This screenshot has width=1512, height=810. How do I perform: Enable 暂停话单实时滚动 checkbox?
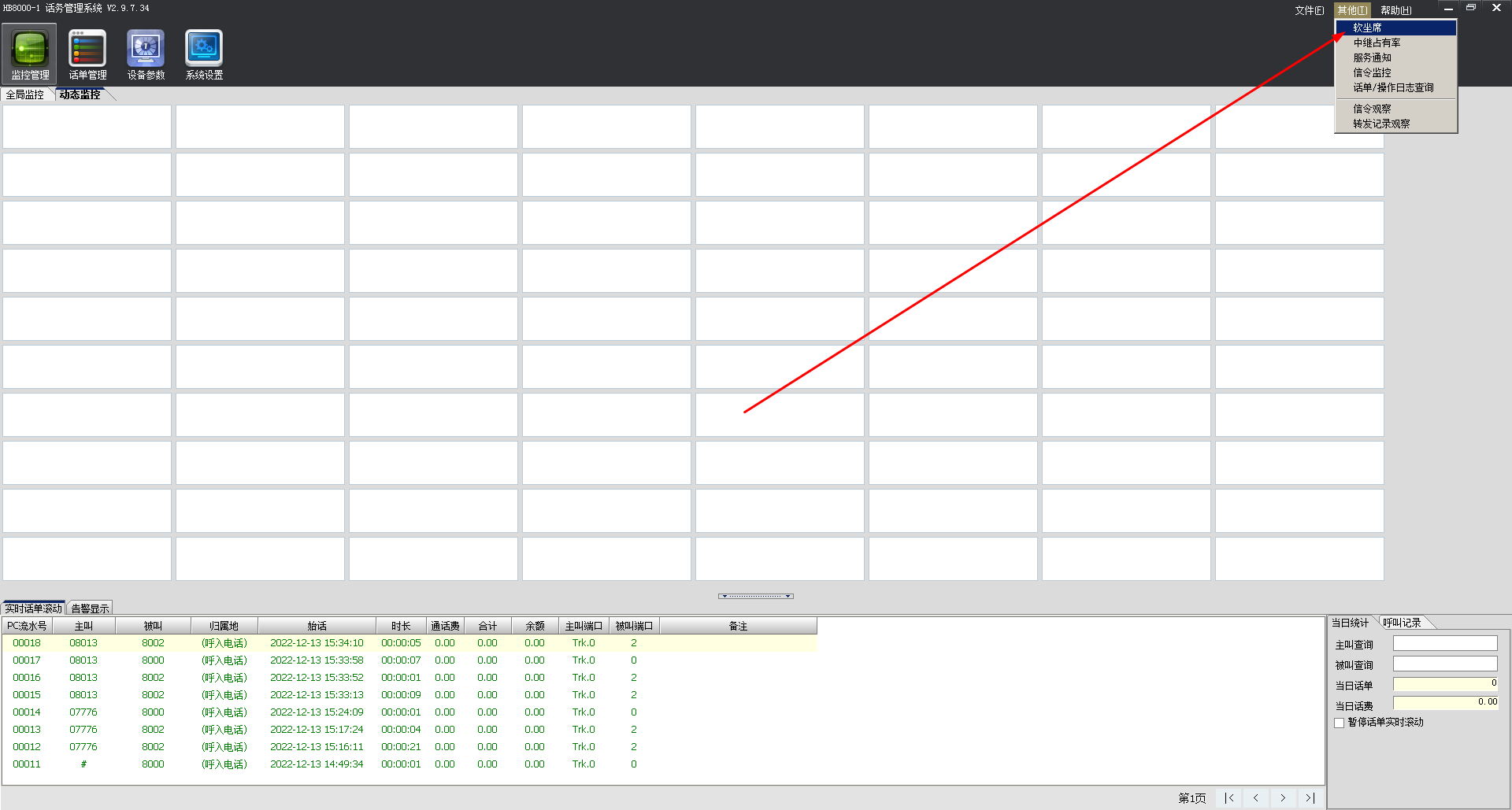(x=1340, y=723)
